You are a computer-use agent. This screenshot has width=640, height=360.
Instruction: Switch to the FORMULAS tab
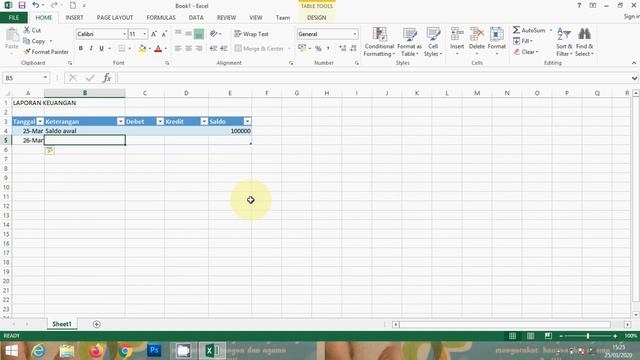coord(161,18)
